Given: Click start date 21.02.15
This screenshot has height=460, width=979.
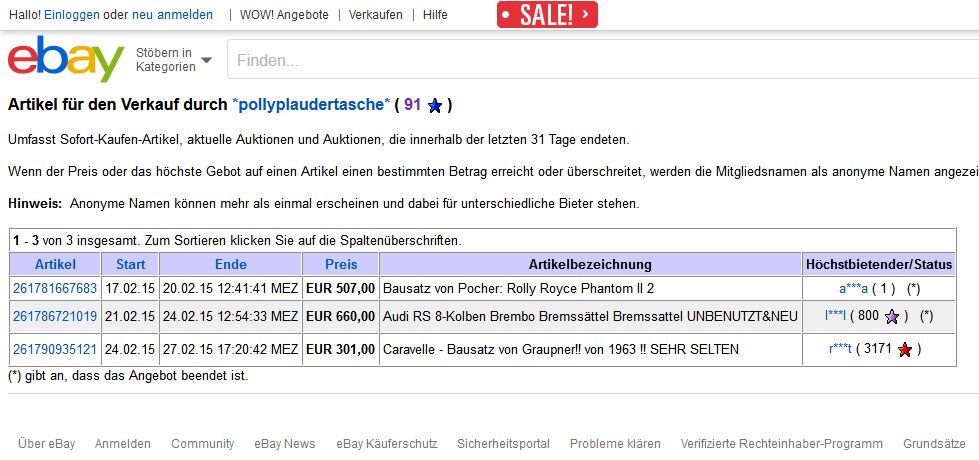Looking at the screenshot, I should pyautogui.click(x=130, y=316).
